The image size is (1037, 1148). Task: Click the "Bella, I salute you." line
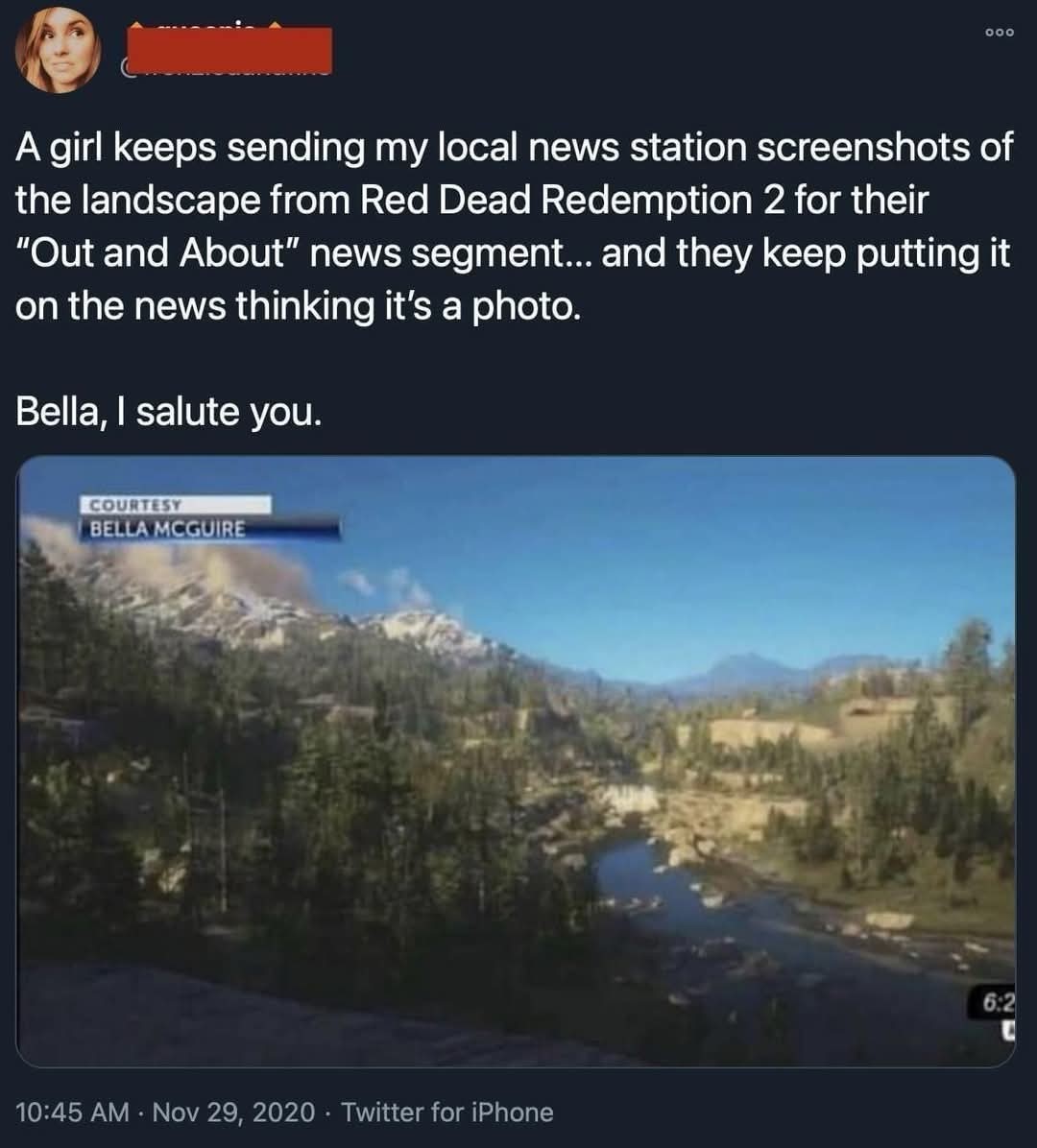pos(168,412)
